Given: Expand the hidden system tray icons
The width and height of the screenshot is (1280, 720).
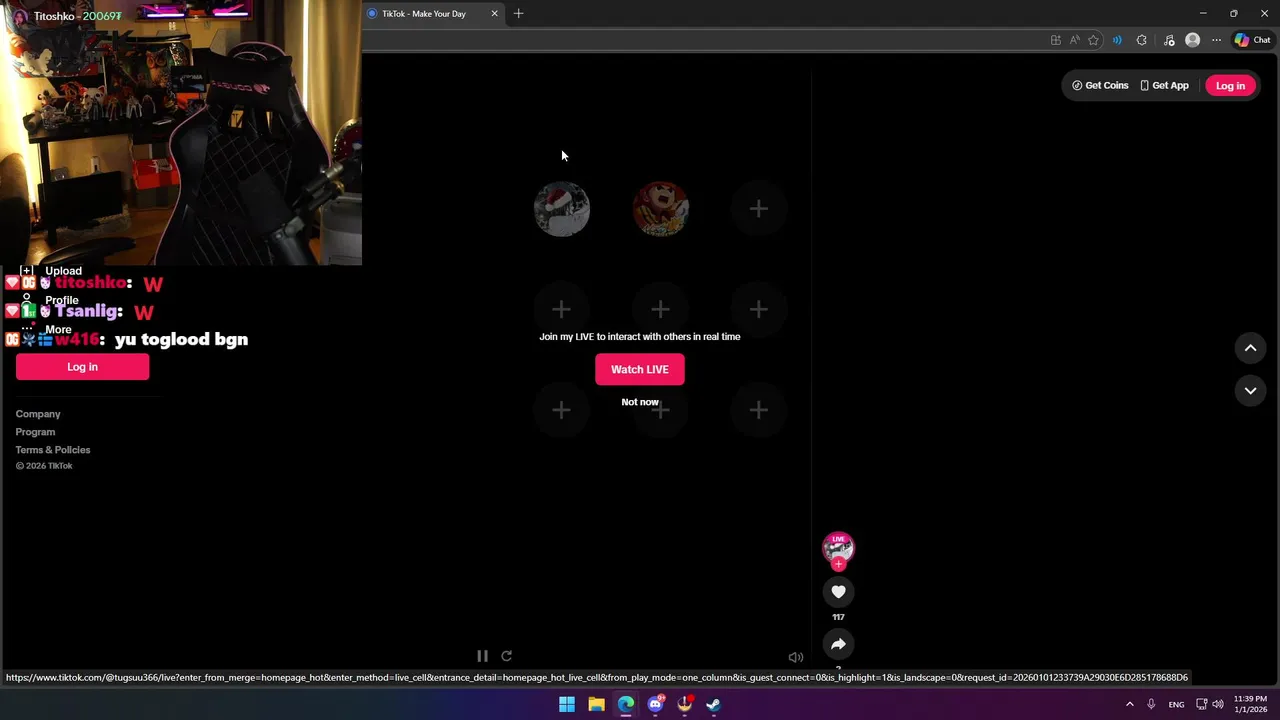Looking at the screenshot, I should 1130,705.
